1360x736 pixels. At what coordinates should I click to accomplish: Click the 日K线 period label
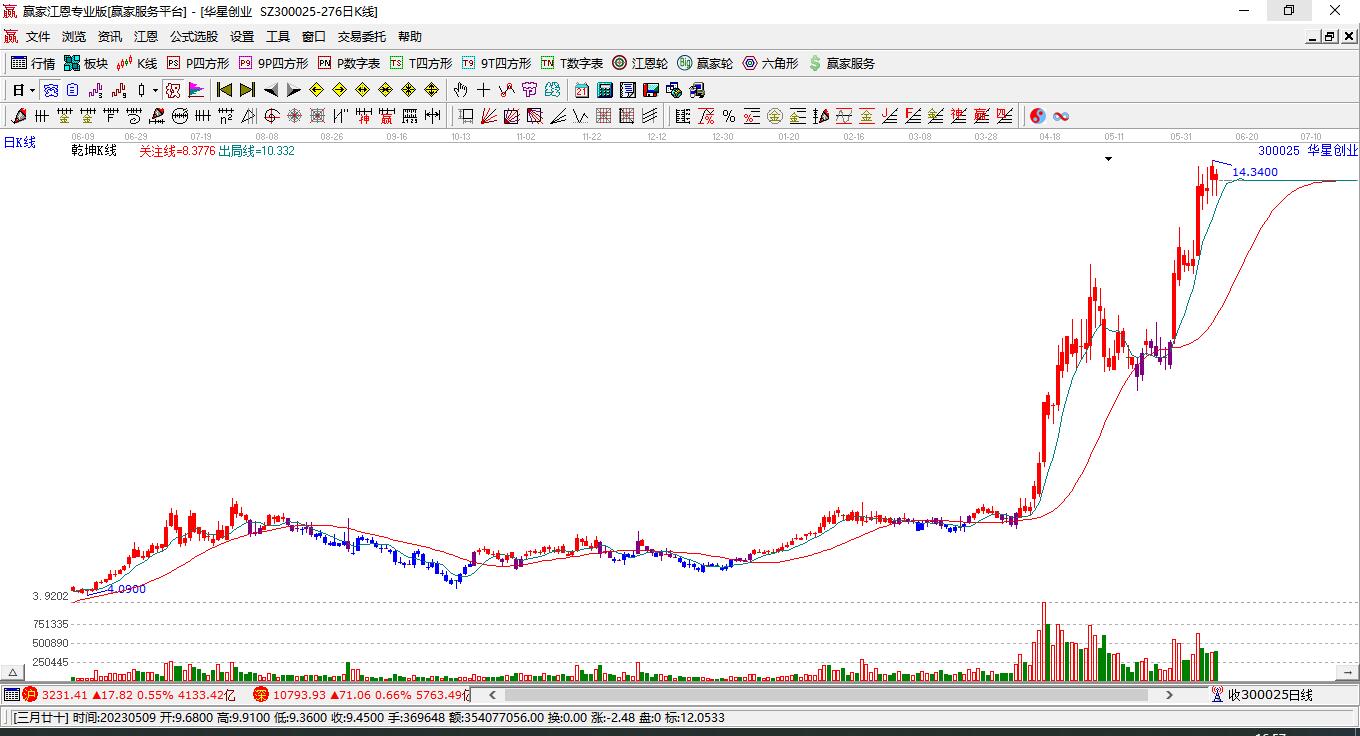19,142
